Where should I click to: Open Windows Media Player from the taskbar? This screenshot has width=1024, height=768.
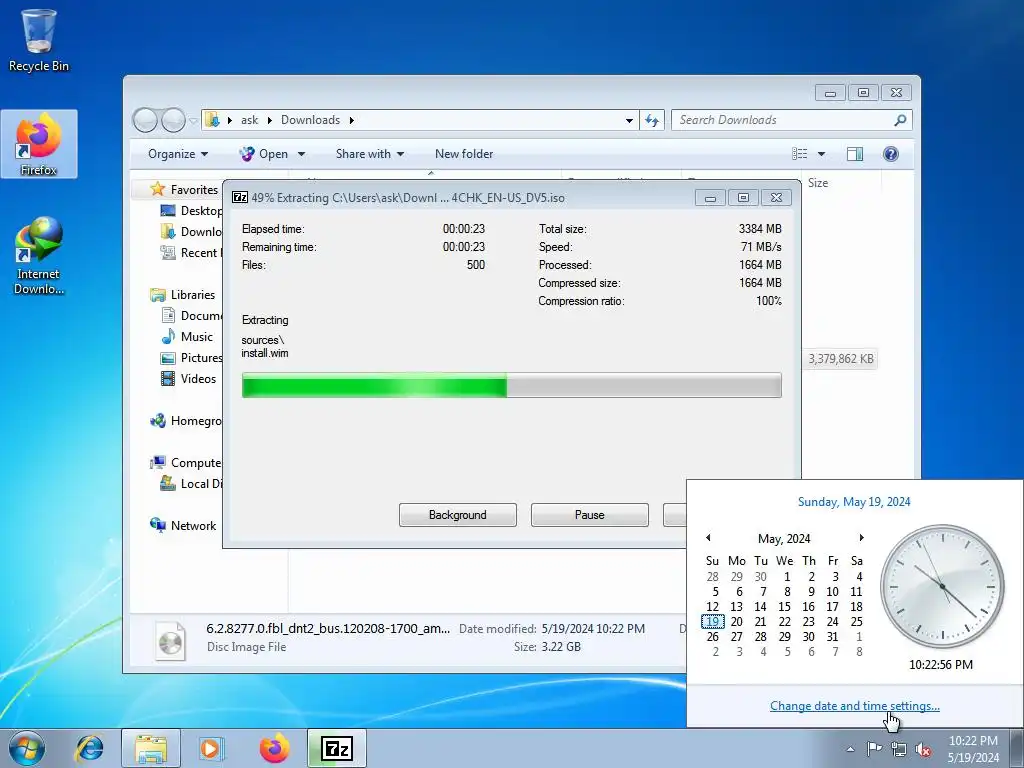[211, 748]
